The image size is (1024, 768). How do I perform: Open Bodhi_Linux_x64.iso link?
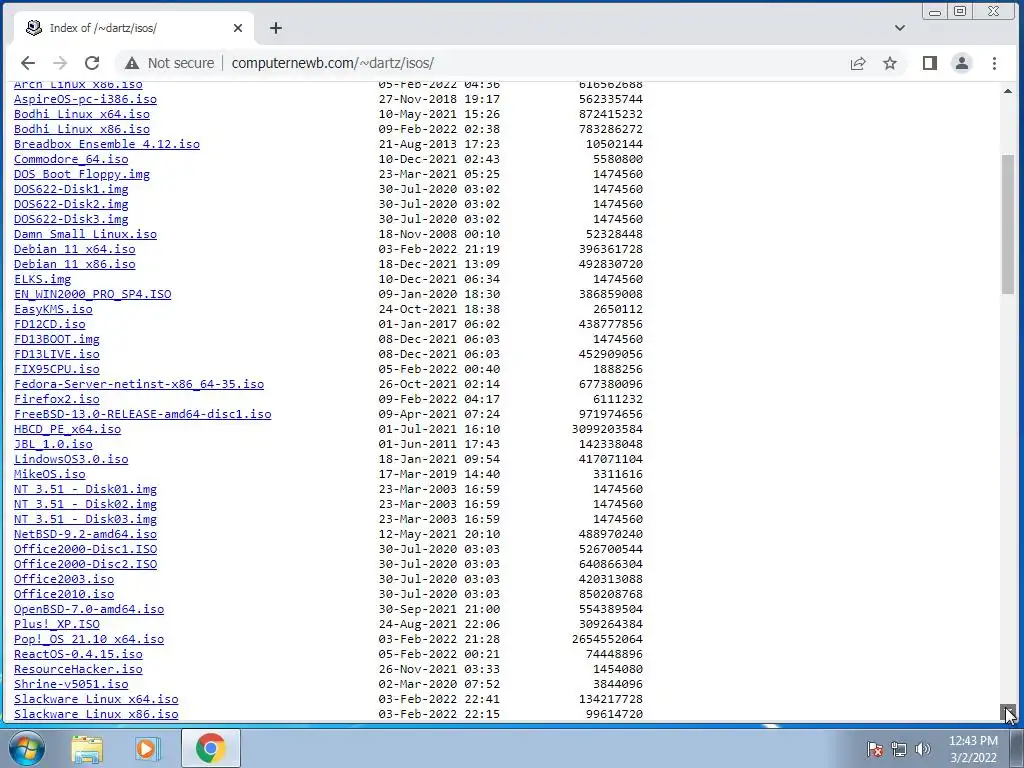point(82,114)
